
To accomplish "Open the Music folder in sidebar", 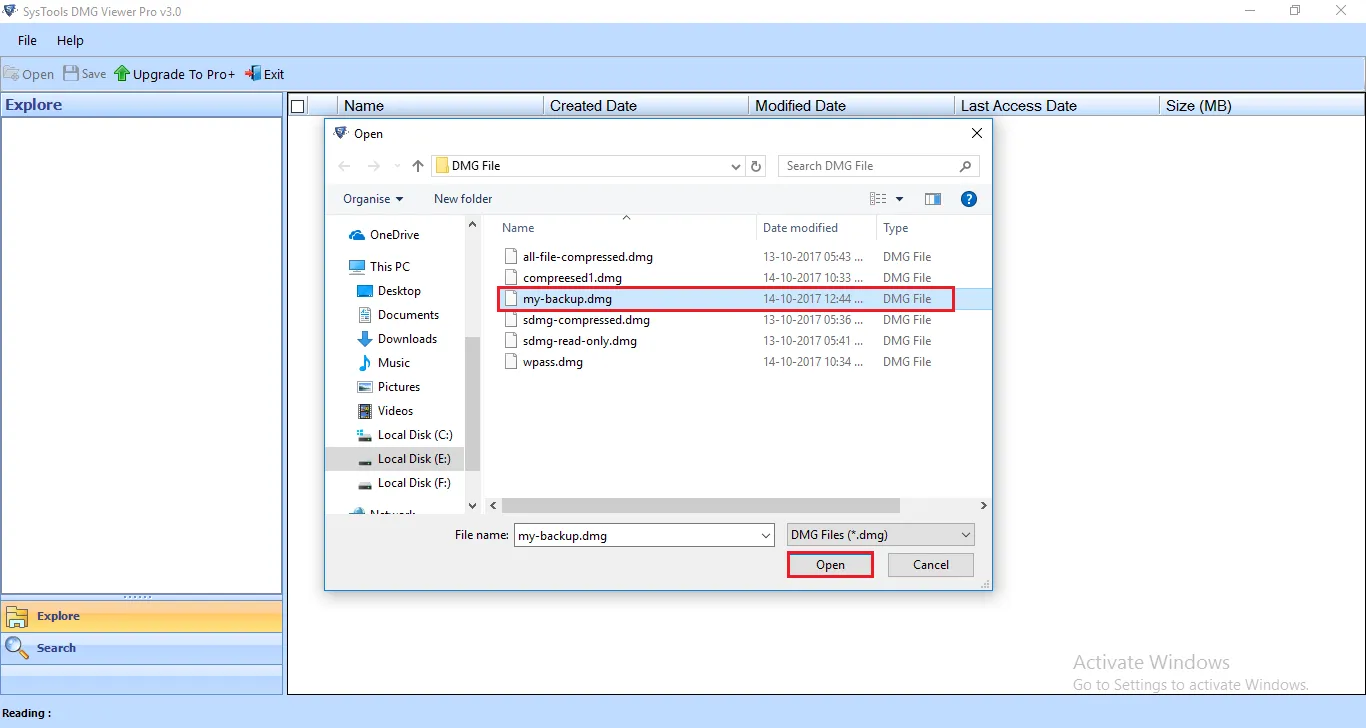I will tap(384, 363).
